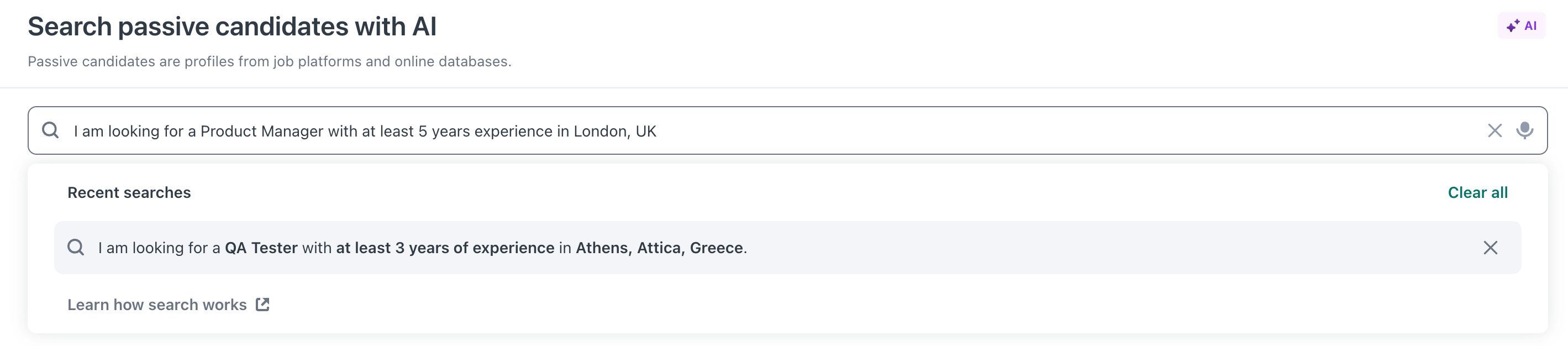Click the passive candidates description subtitle
This screenshot has width=1568, height=346.
(270, 61)
